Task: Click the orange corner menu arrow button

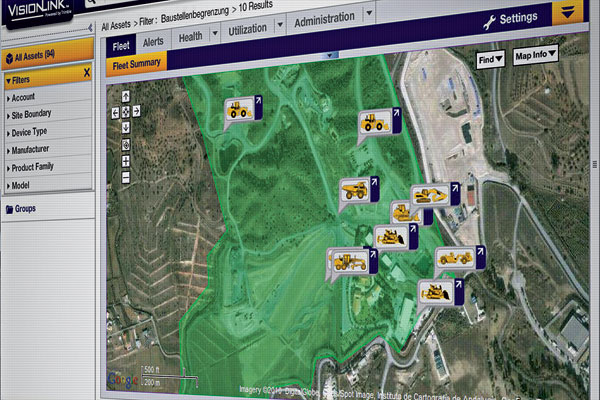Action: point(568,12)
